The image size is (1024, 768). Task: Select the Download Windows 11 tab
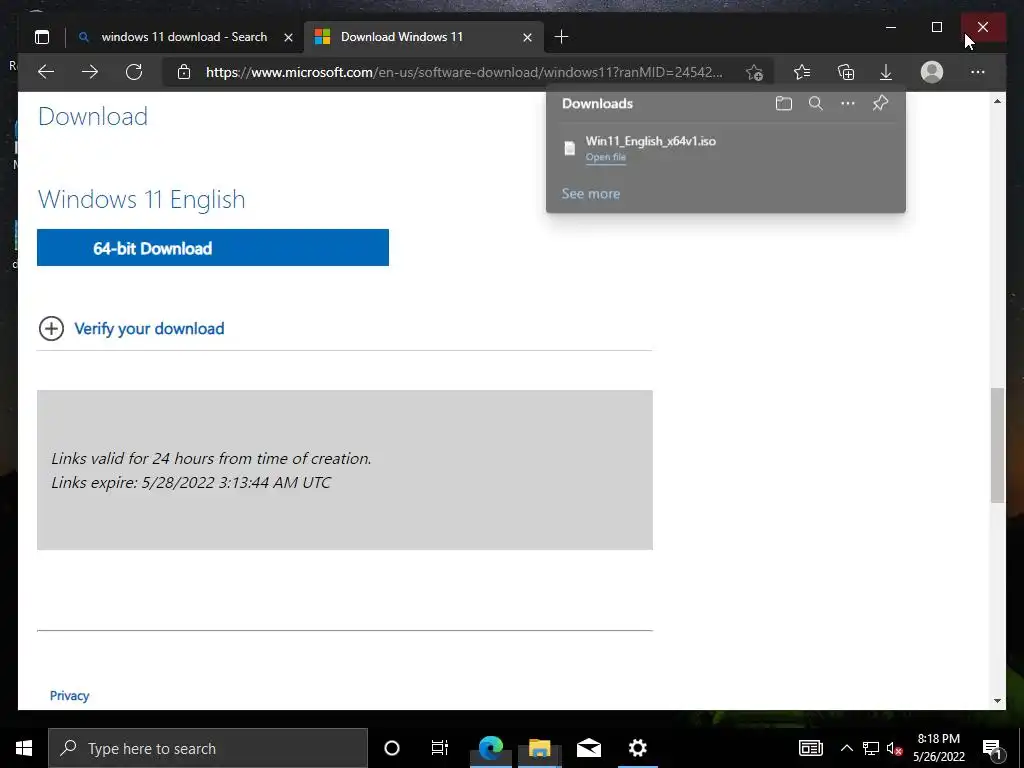tap(423, 37)
